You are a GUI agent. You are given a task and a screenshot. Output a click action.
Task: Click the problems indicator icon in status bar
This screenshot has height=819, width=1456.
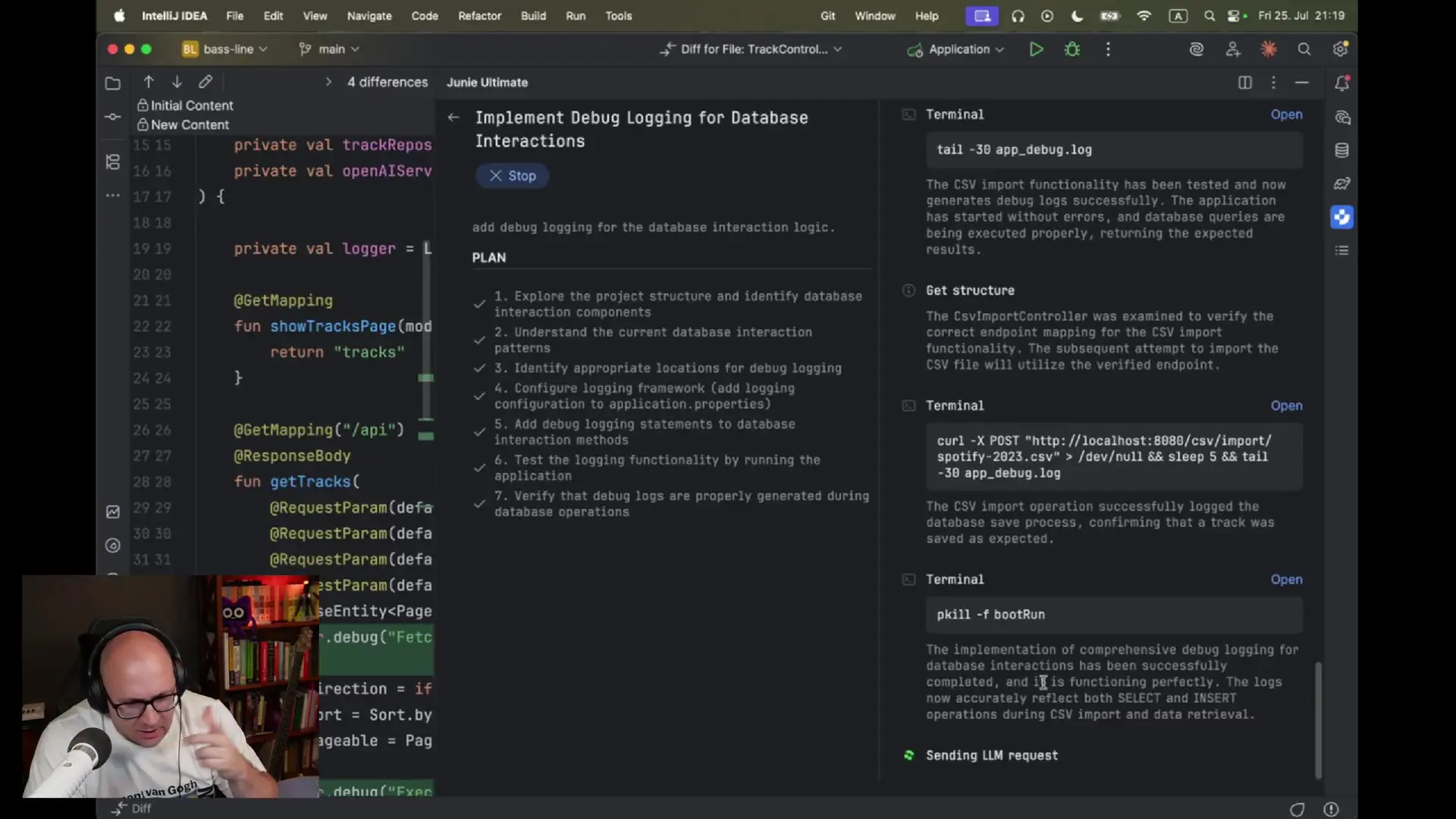(x=1331, y=809)
